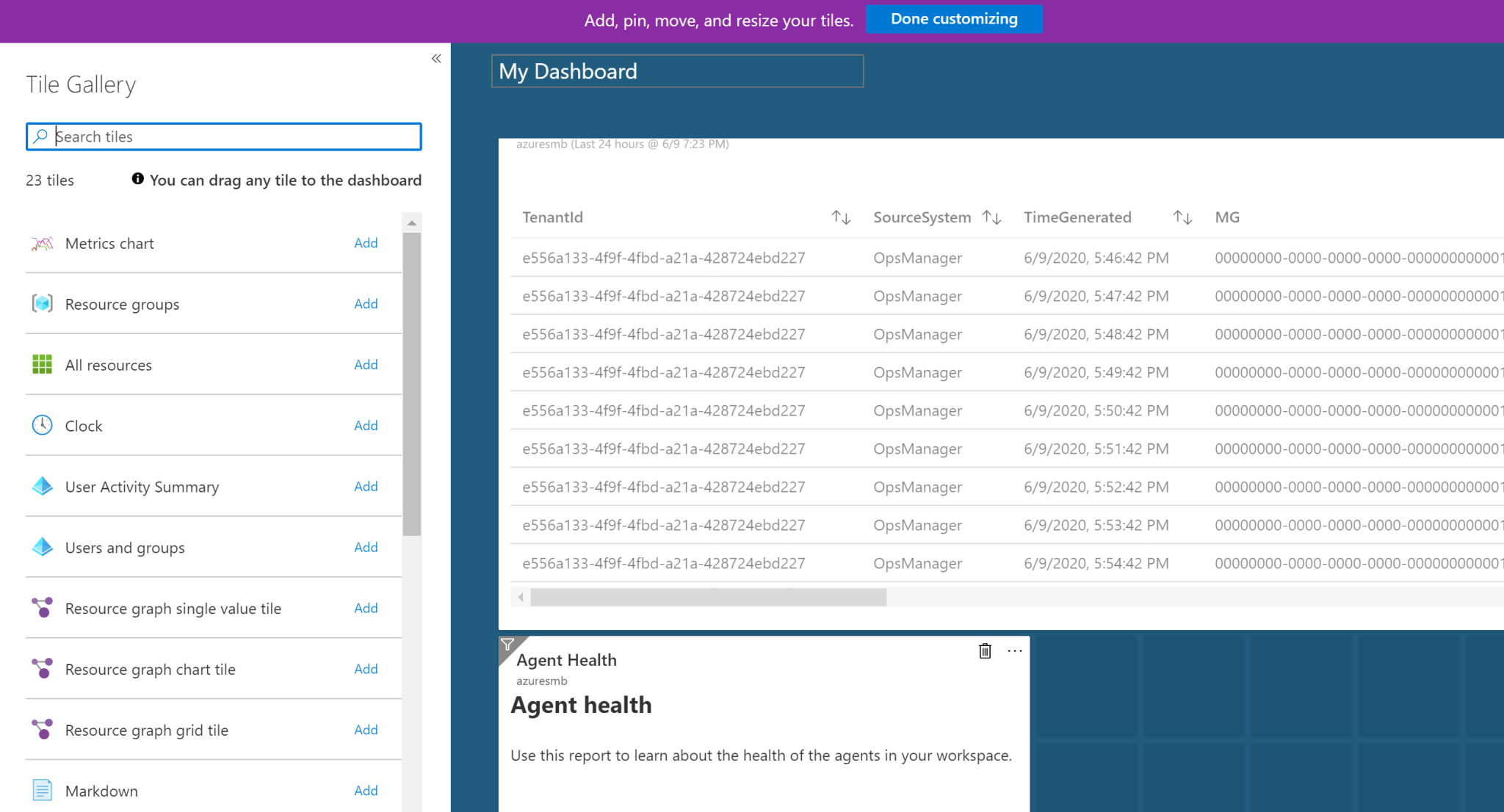Click the Resource groups cube icon

(42, 303)
